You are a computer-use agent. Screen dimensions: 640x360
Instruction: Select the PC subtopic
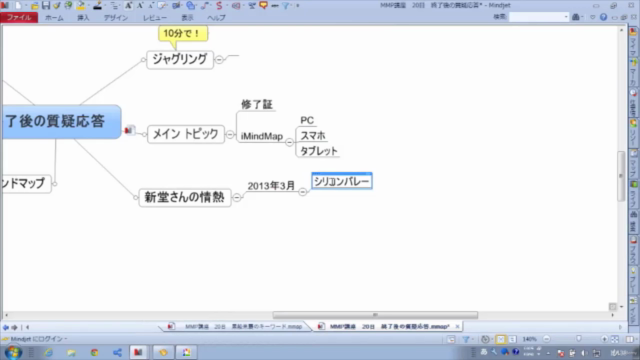click(x=307, y=120)
